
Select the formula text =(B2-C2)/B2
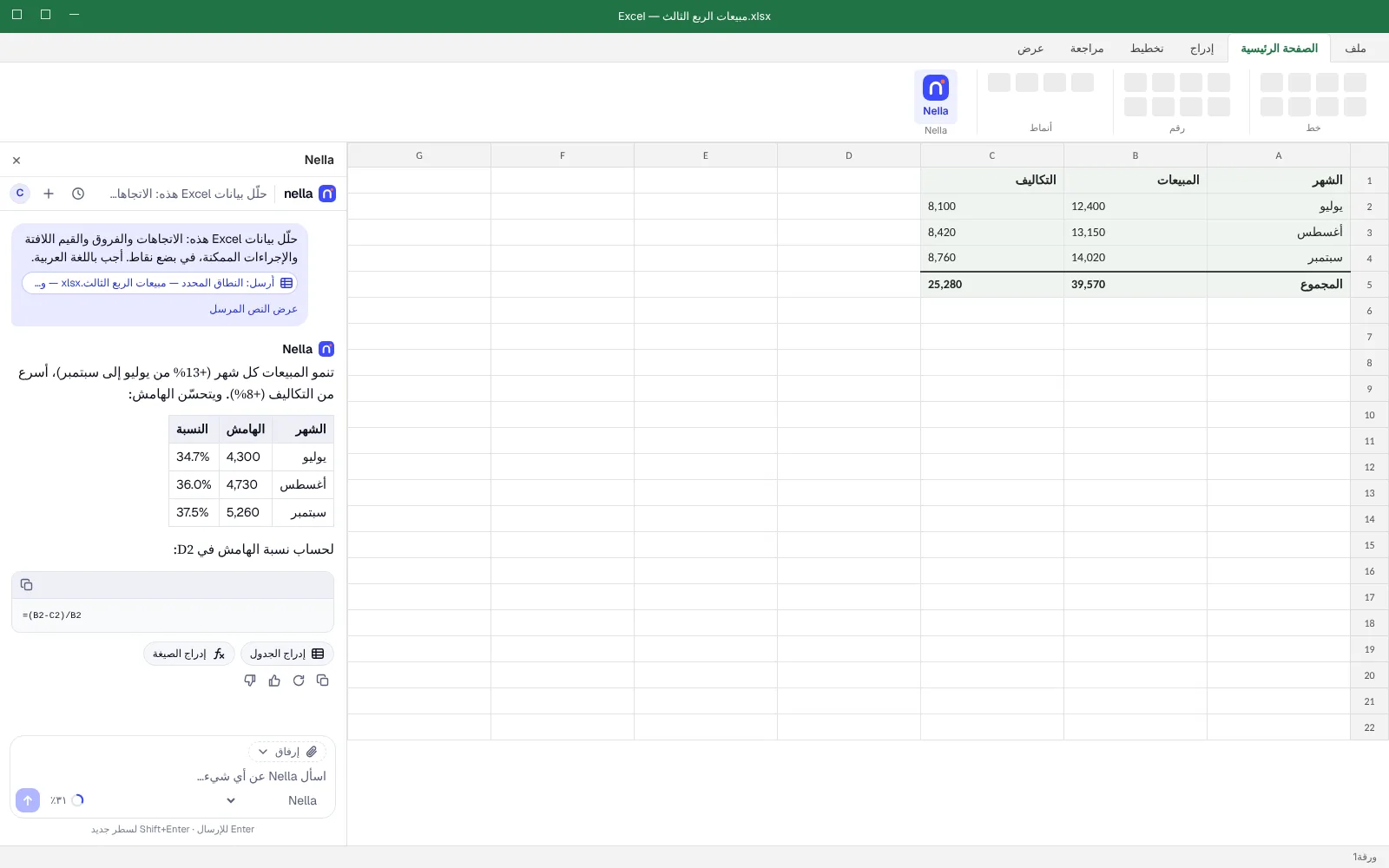click(x=52, y=615)
